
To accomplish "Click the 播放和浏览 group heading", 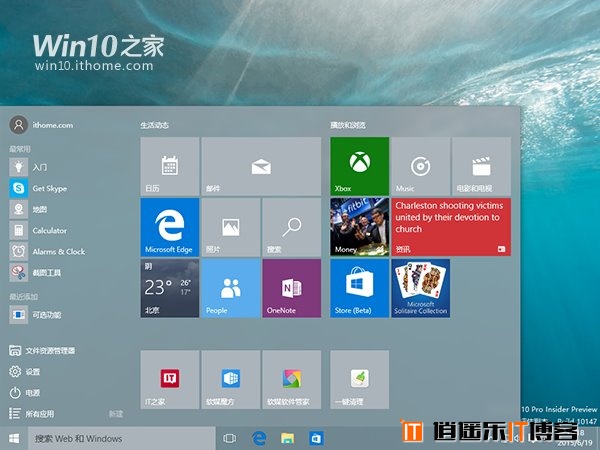I will click(348, 125).
